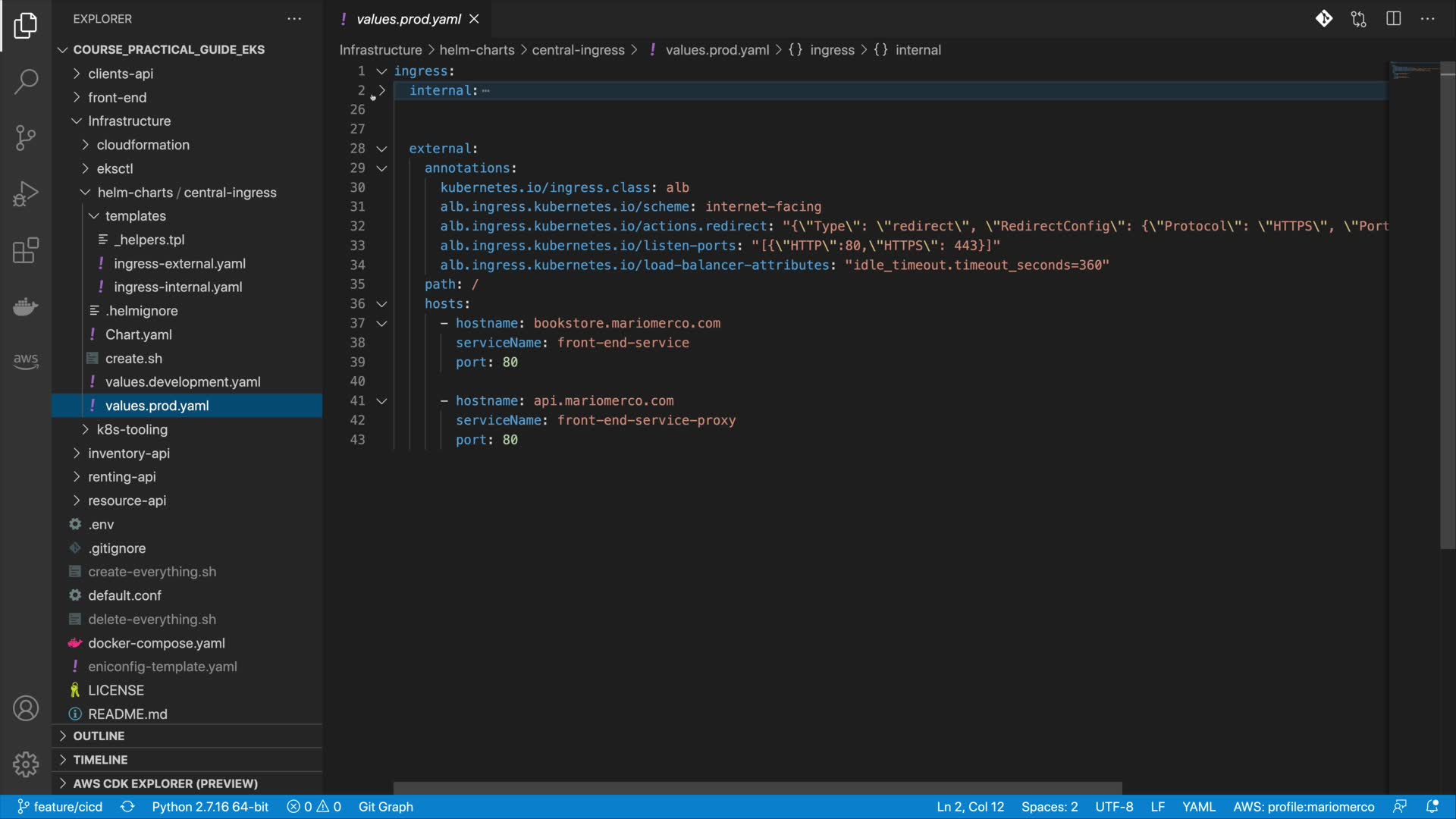Screen dimensions: 1456x819
Task: Expand the OUTLINE section
Action: (x=99, y=736)
